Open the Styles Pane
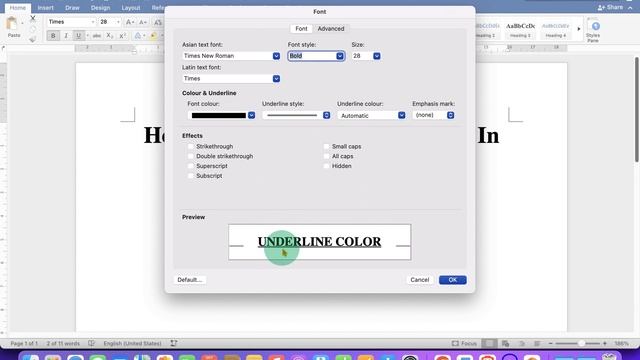This screenshot has width=640, height=360. [x=593, y=31]
